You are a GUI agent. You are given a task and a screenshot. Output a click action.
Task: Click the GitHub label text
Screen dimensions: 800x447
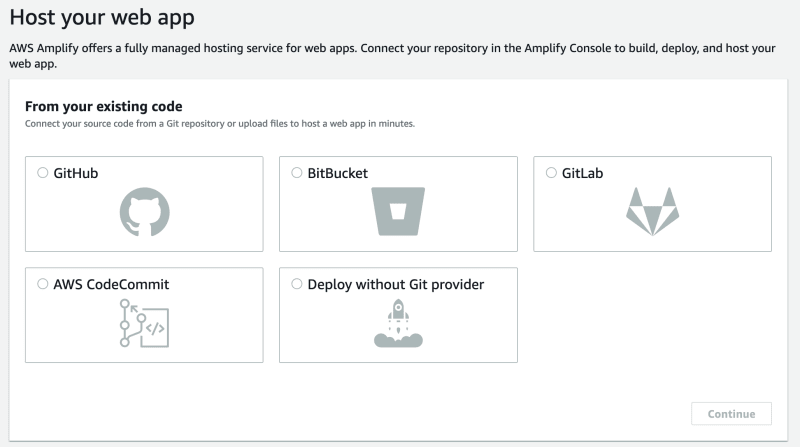(76, 173)
